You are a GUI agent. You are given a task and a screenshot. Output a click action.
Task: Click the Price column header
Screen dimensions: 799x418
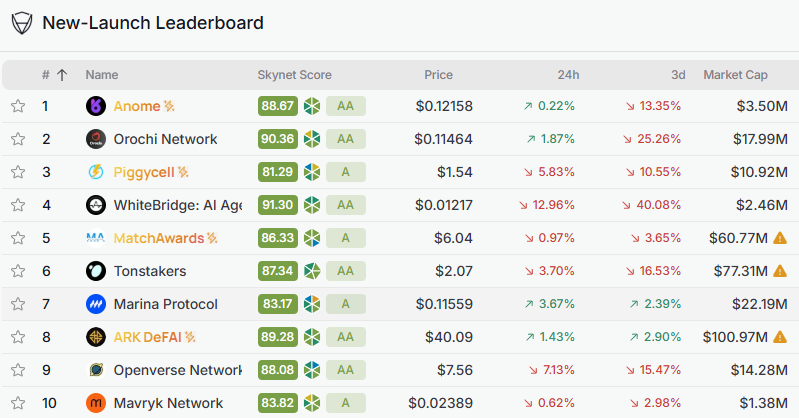click(x=438, y=75)
